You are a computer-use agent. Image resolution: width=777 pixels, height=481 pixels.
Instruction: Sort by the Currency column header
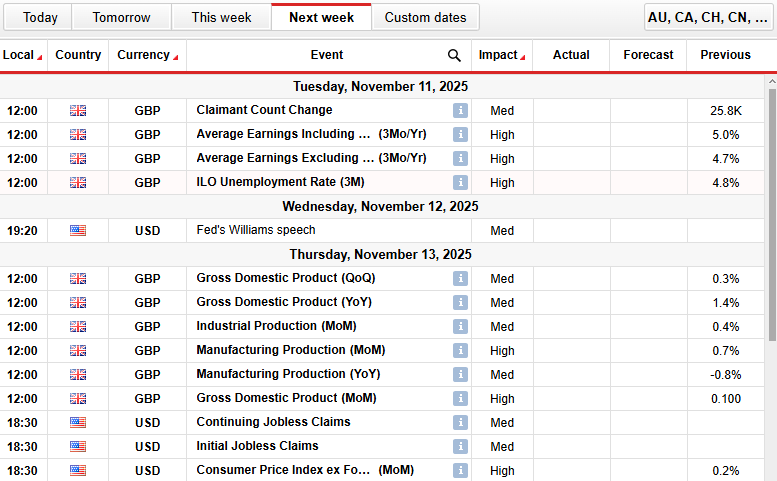pyautogui.click(x=147, y=55)
